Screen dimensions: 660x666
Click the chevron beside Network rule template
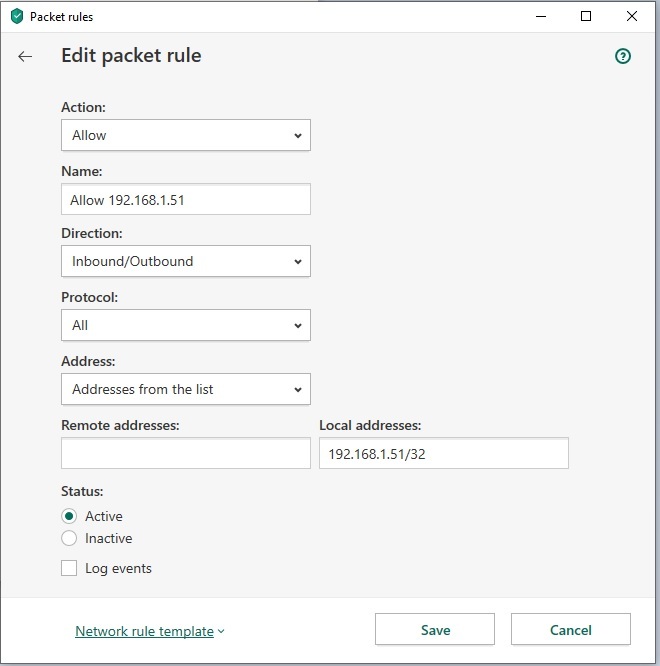click(221, 631)
